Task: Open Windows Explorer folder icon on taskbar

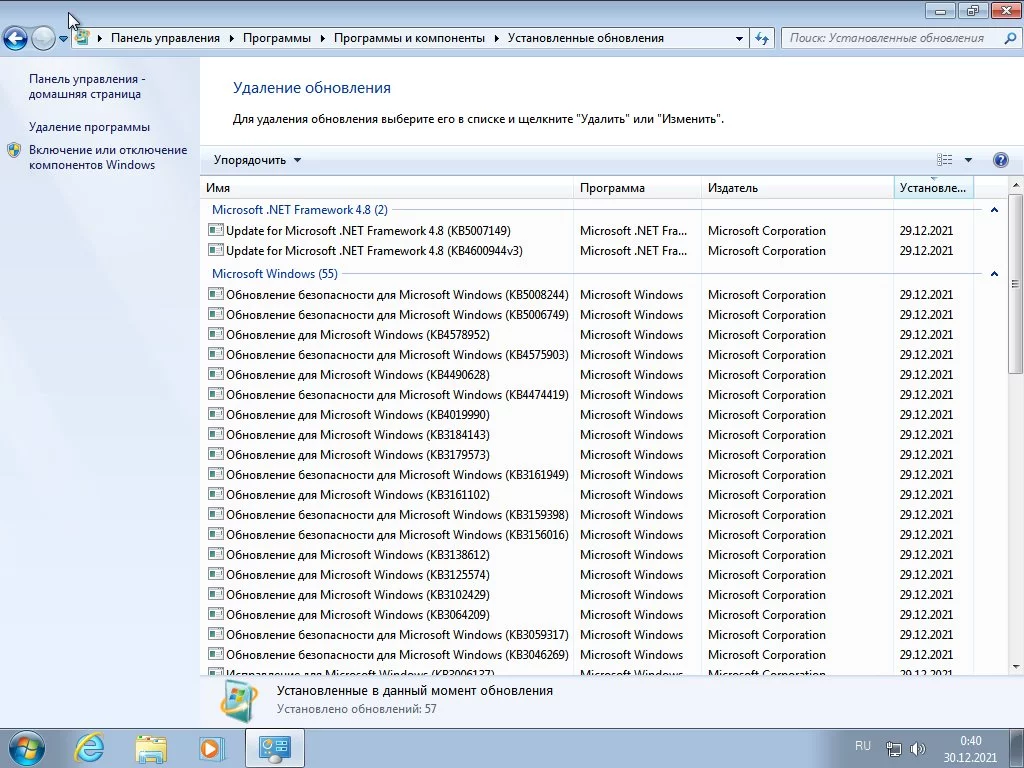Action: [x=151, y=747]
